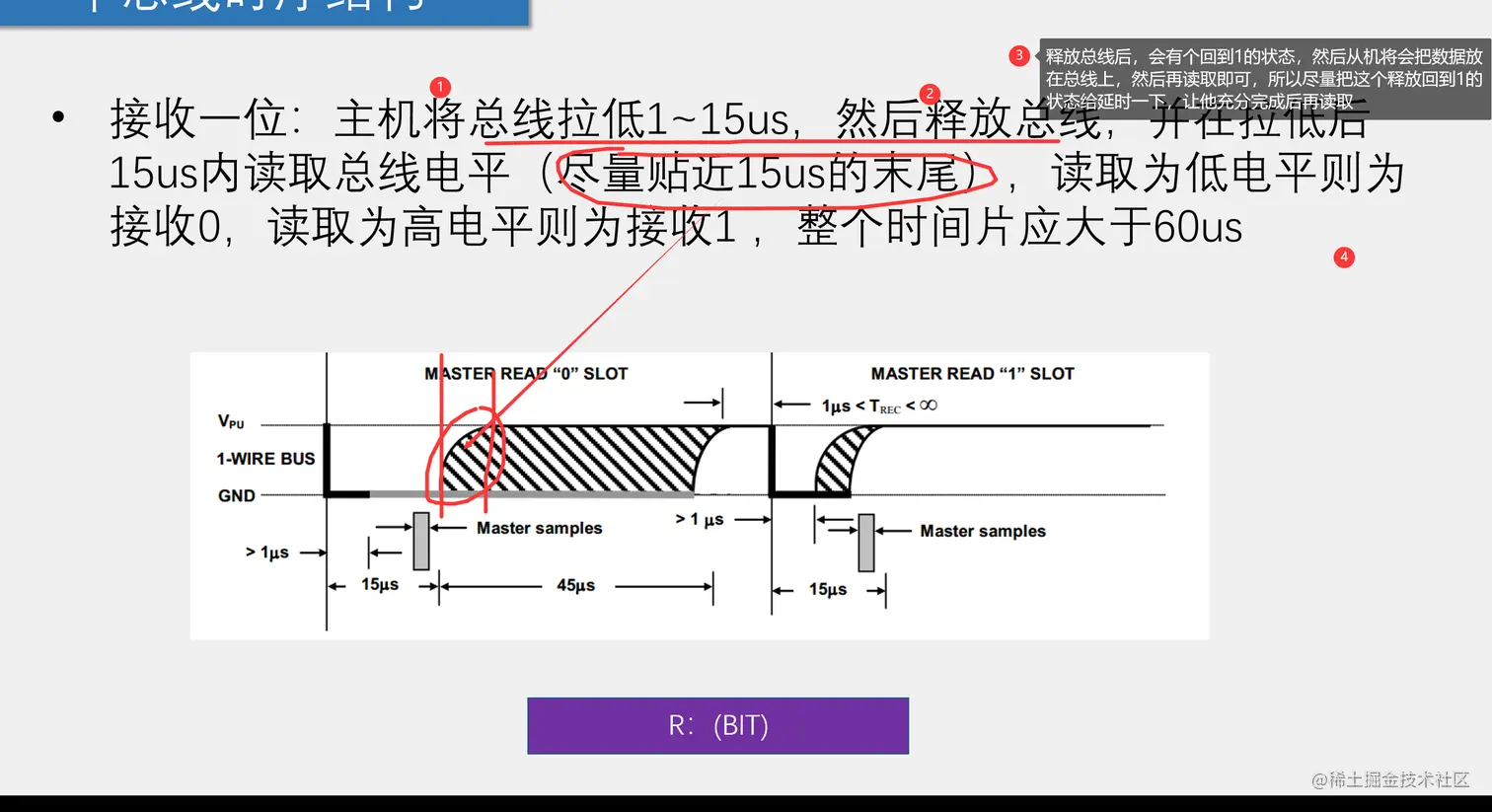Select the "MASTER READ "1" SLOT" heading
The height and width of the screenshot is (812, 1492).
point(972,374)
